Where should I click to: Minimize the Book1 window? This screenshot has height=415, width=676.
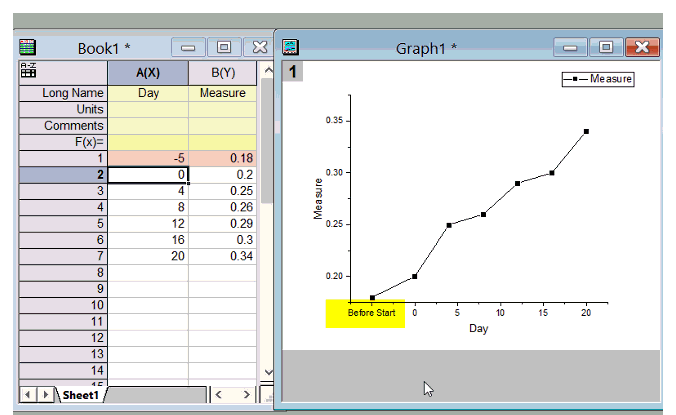[x=188, y=47]
